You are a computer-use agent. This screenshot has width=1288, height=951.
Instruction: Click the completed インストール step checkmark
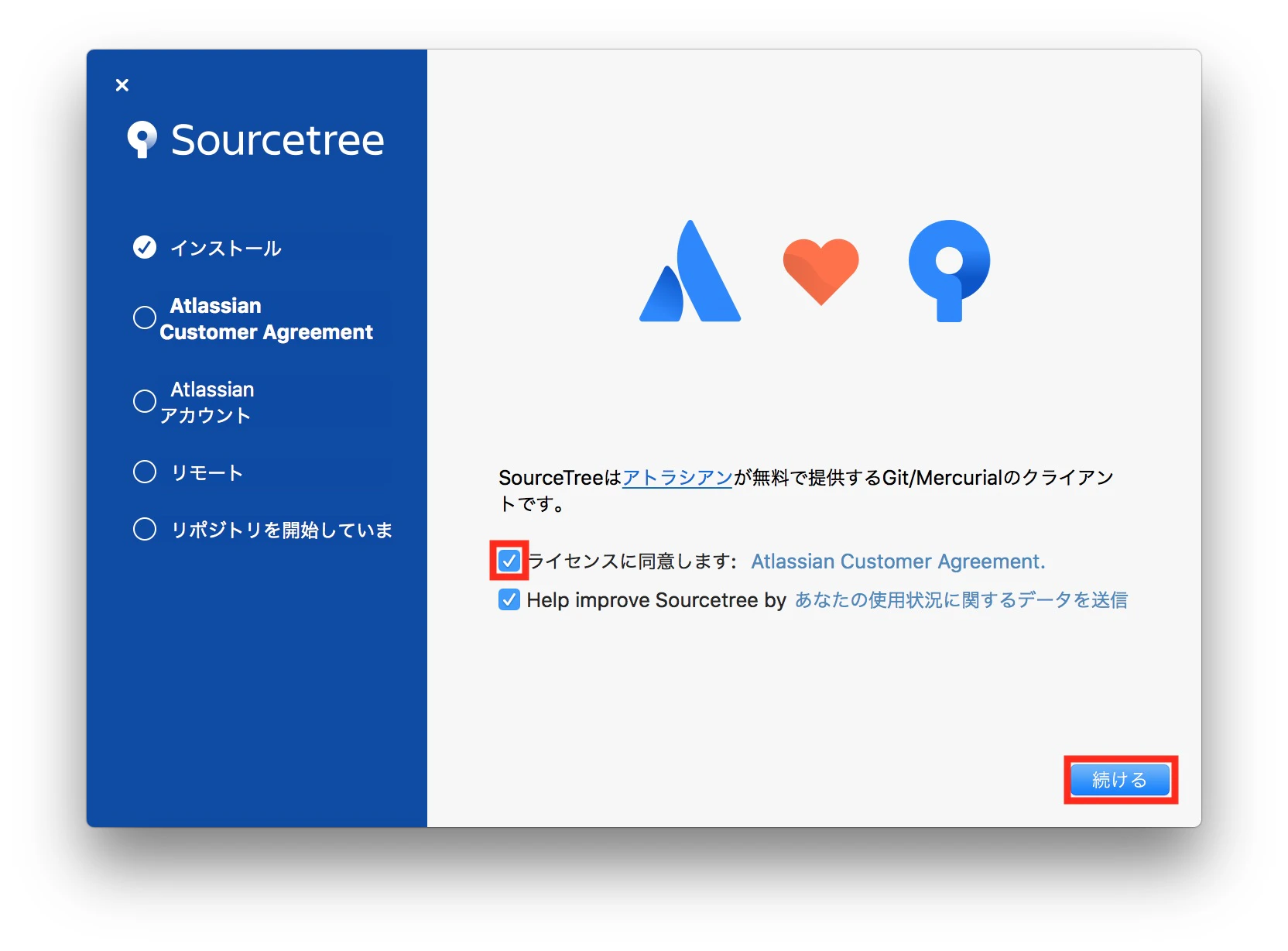[145, 247]
